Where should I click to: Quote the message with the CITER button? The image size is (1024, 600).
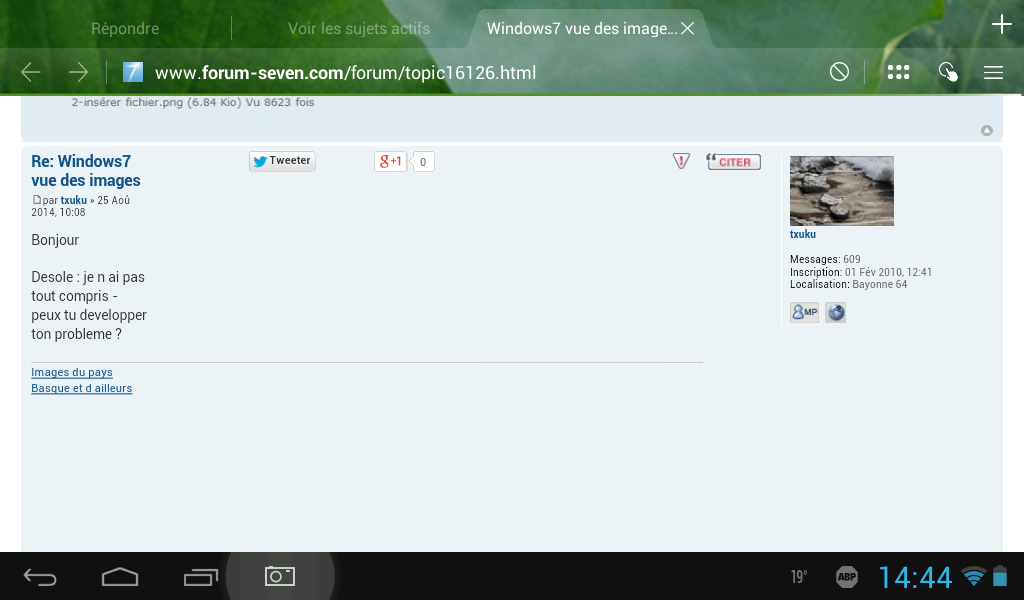click(733, 161)
